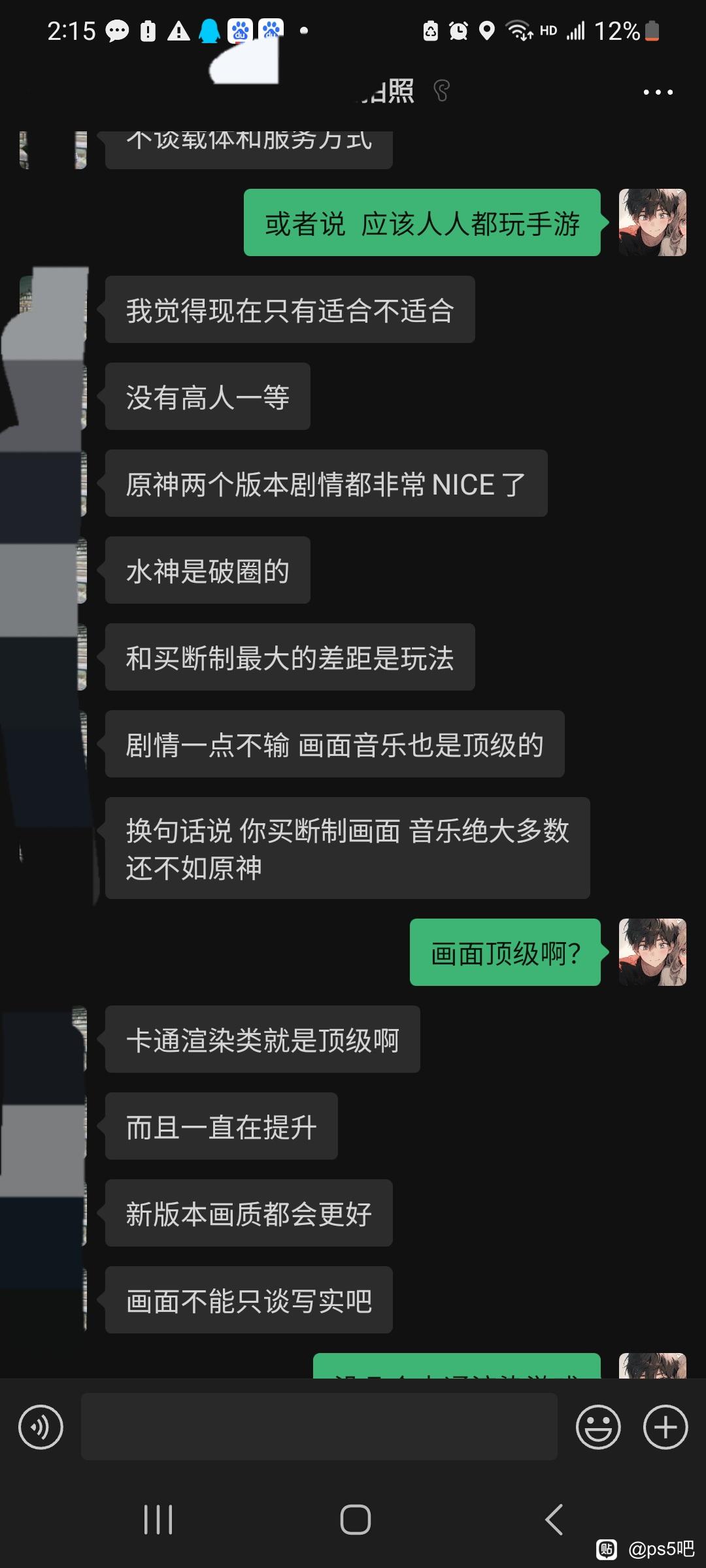This screenshot has height=1568, width=706.
Task: Tap the Android back navigation arrow
Action: 554,1520
